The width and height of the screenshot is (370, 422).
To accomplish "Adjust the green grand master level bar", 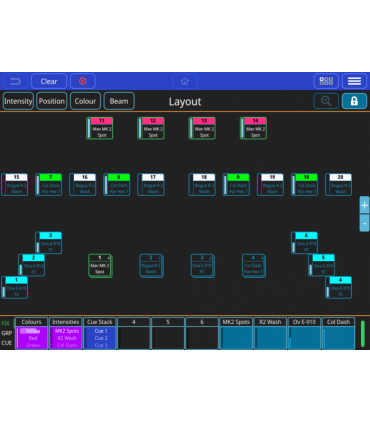I will coord(363,334).
